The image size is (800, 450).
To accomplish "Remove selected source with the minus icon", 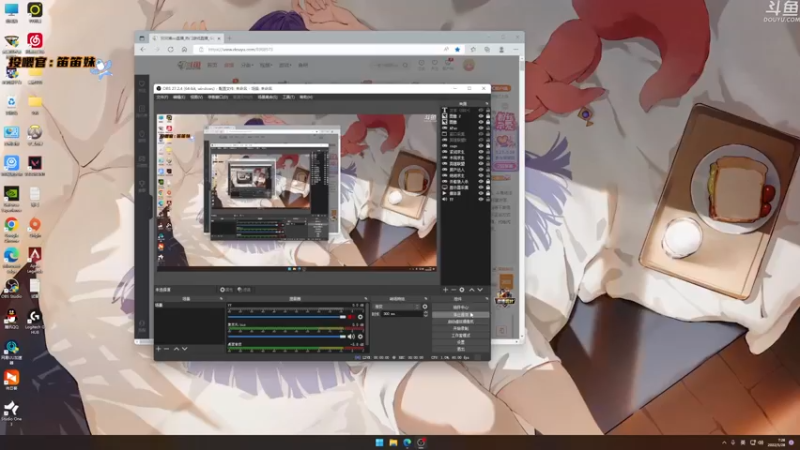I will (453, 290).
